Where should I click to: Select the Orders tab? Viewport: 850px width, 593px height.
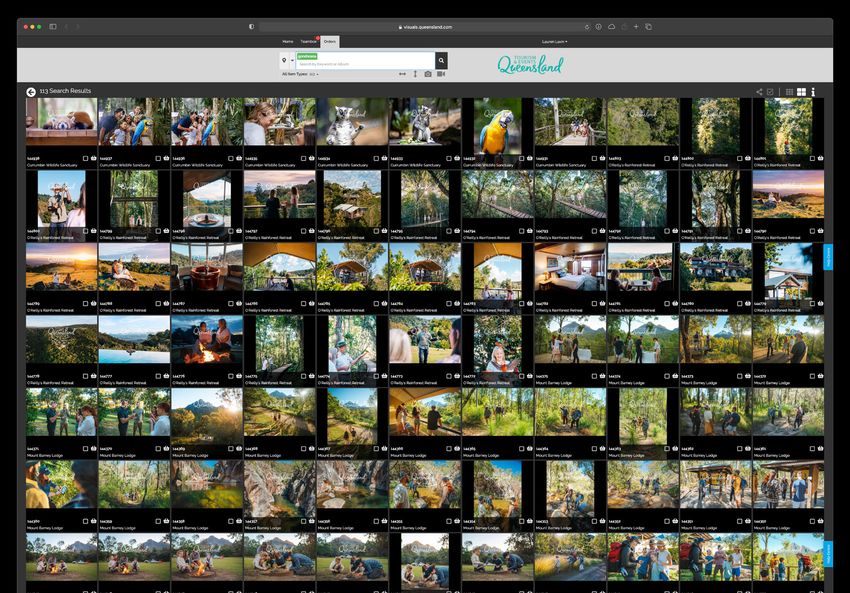coord(330,42)
